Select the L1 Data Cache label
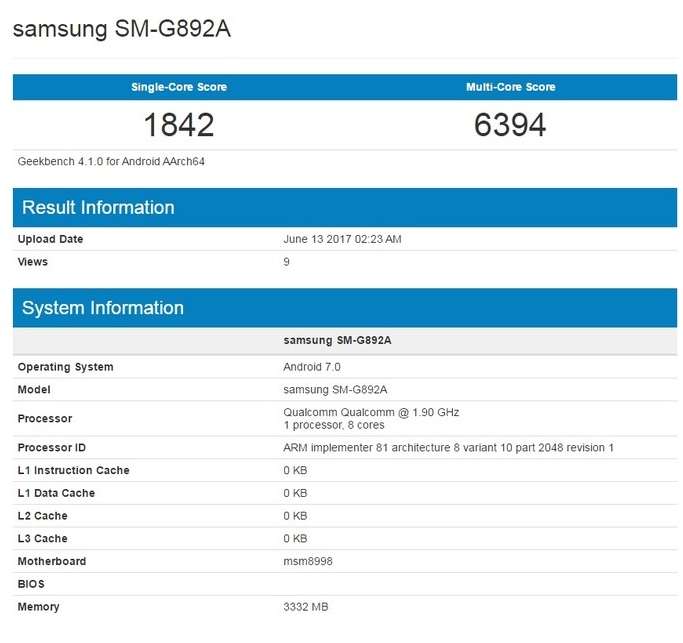This screenshot has width=683, height=643. click(x=56, y=493)
